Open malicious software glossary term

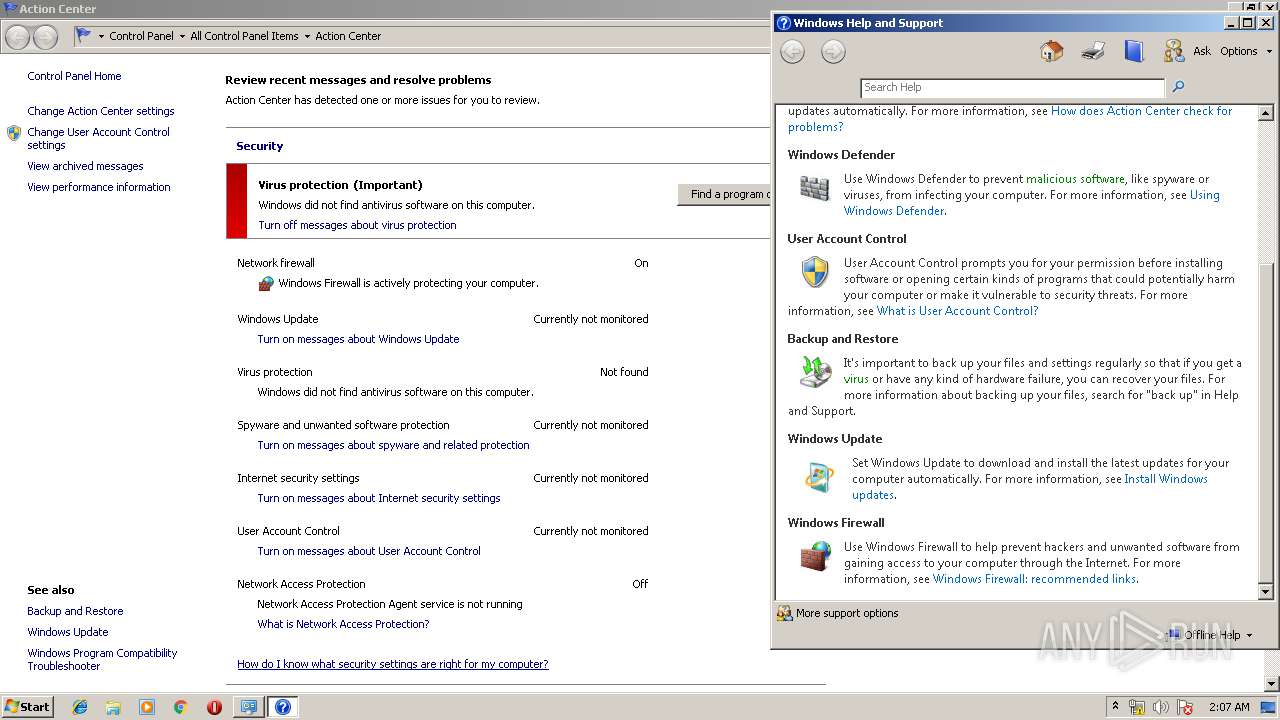(x=1075, y=179)
